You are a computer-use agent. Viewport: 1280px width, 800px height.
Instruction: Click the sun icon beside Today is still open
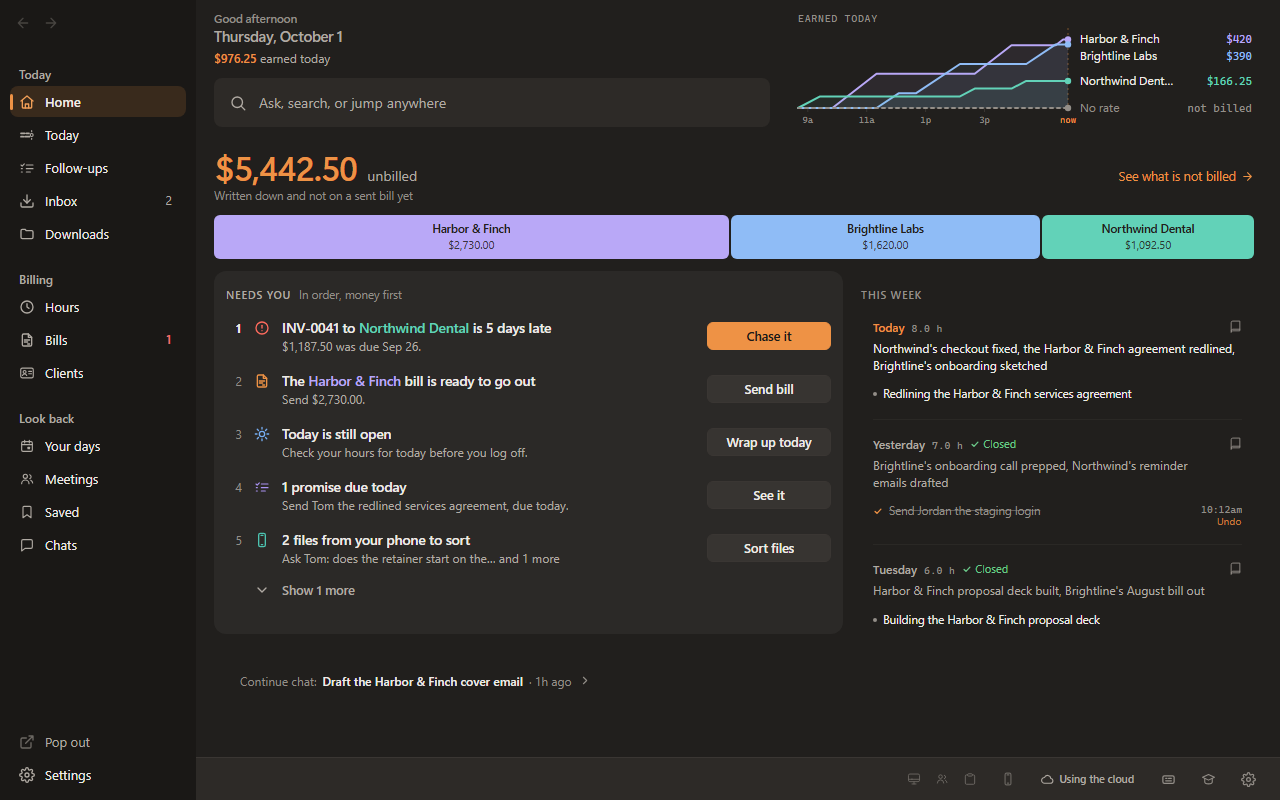pos(262,434)
